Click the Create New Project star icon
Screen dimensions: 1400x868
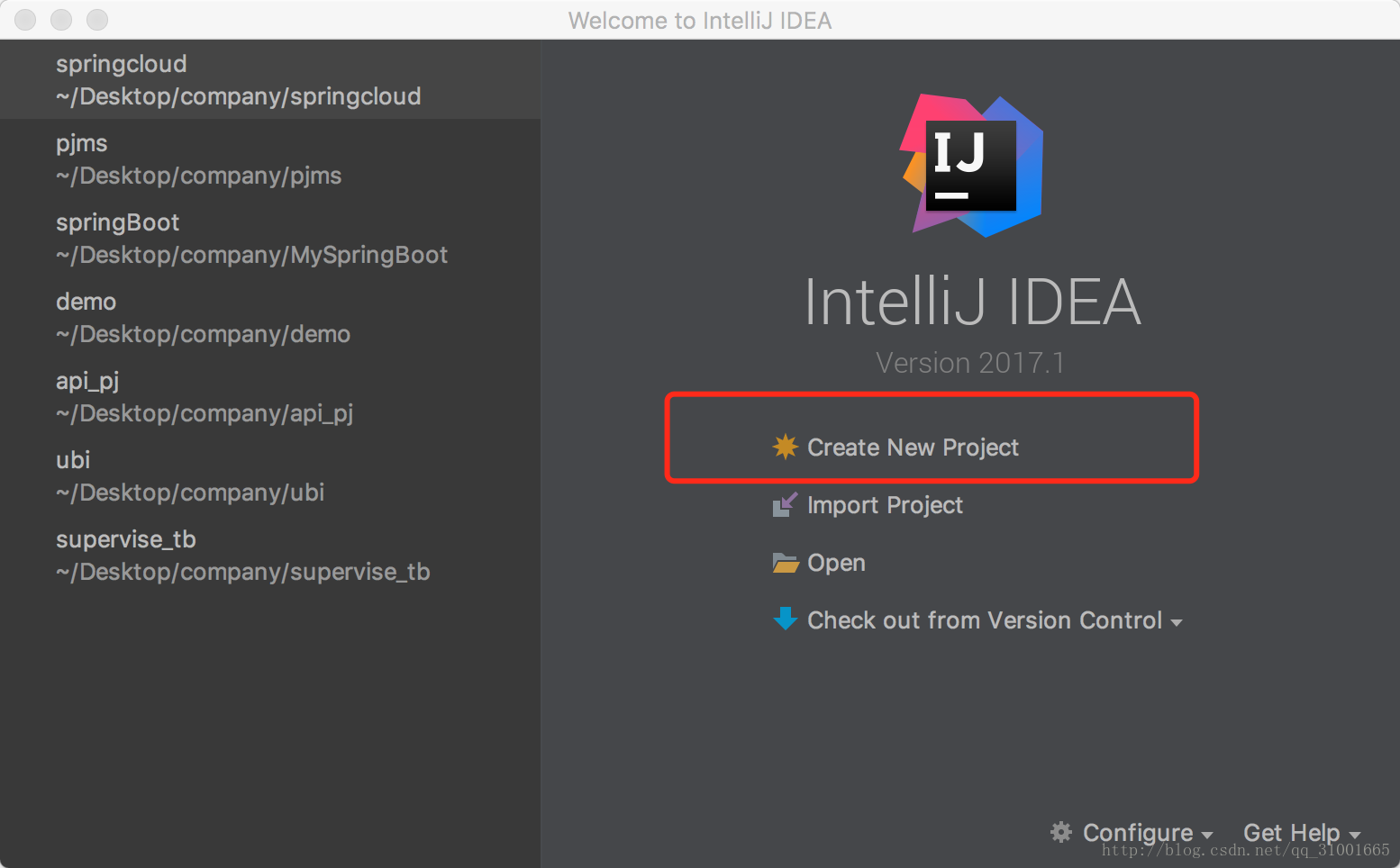786,447
